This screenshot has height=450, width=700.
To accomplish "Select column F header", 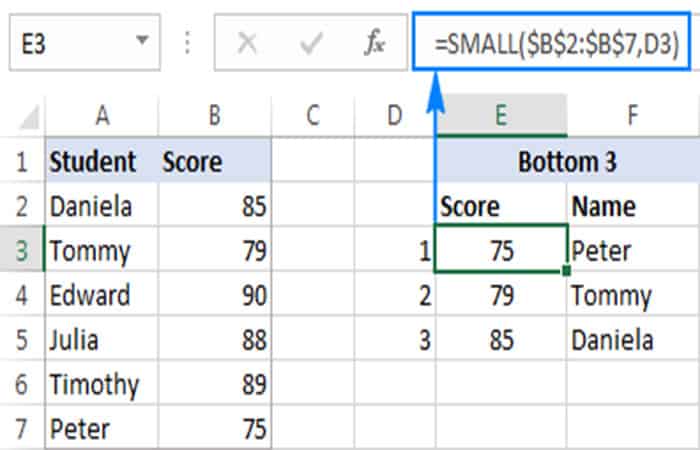I will coord(633,115).
